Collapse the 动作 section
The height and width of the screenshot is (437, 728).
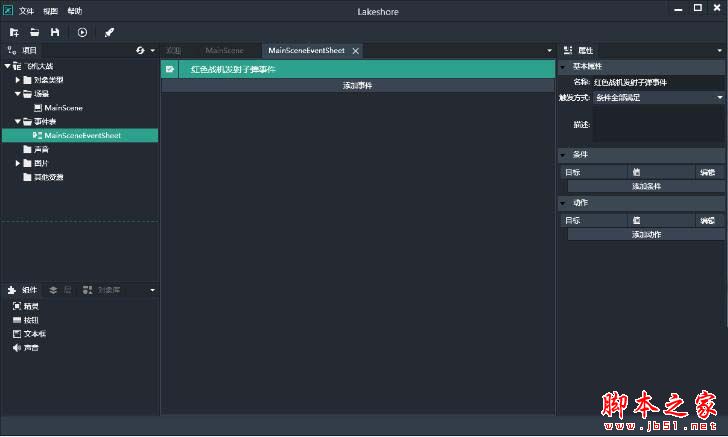coord(563,203)
